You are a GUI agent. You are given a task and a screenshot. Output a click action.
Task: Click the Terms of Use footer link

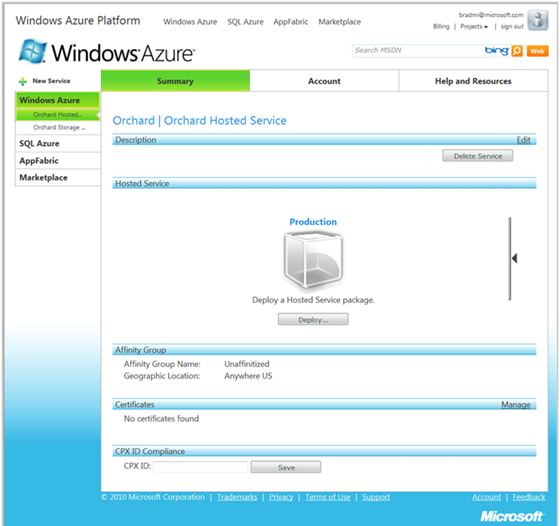[x=328, y=497]
